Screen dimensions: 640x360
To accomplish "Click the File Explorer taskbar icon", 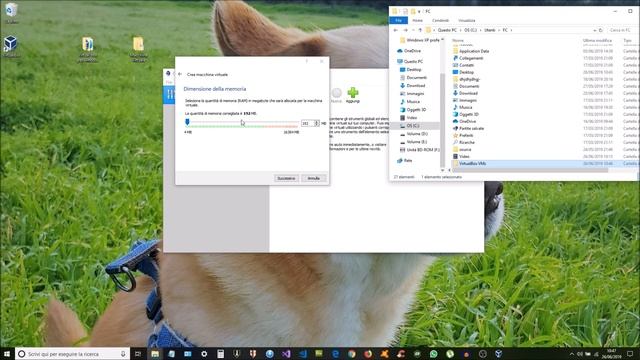I will tap(155, 354).
